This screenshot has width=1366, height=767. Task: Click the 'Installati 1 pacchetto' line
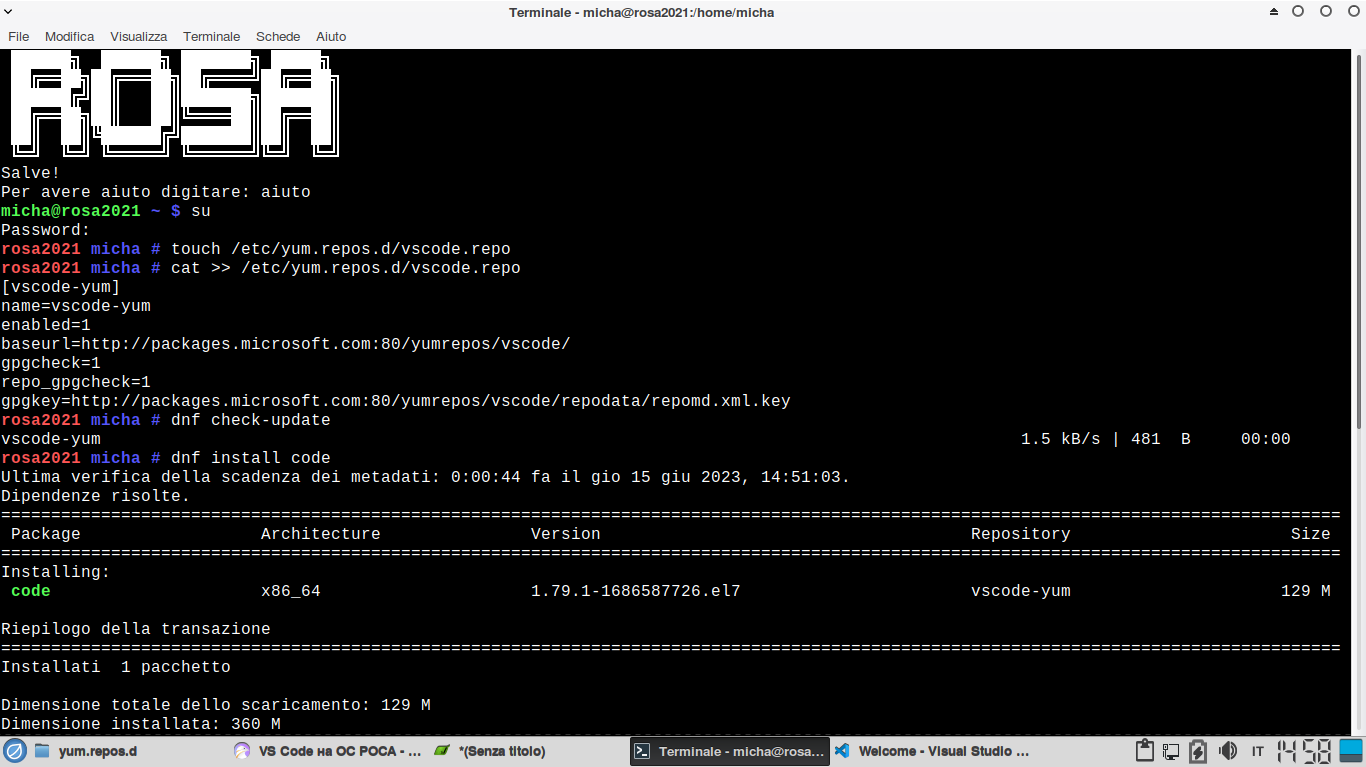click(116, 667)
